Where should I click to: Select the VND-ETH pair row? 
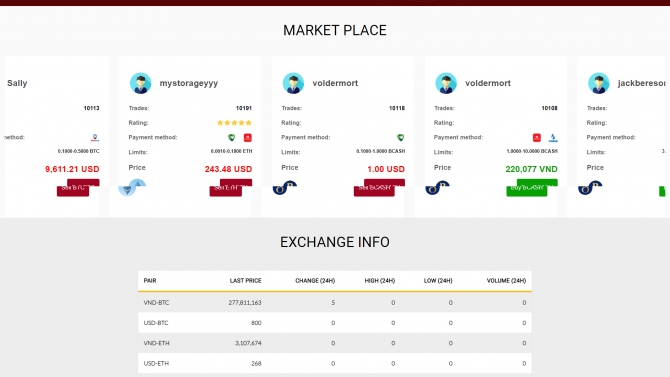(x=335, y=343)
